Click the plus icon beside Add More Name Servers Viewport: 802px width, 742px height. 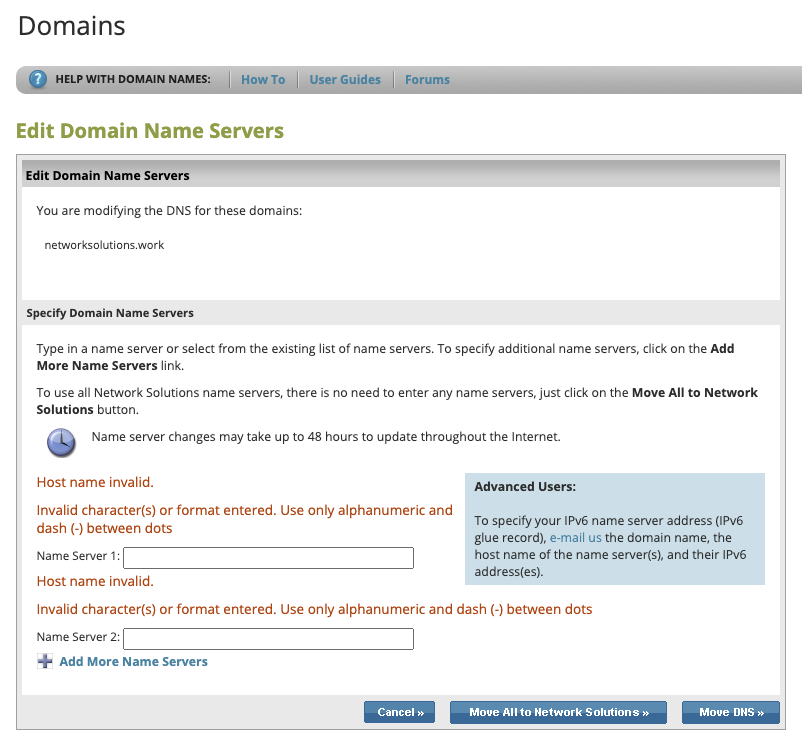(x=45, y=661)
